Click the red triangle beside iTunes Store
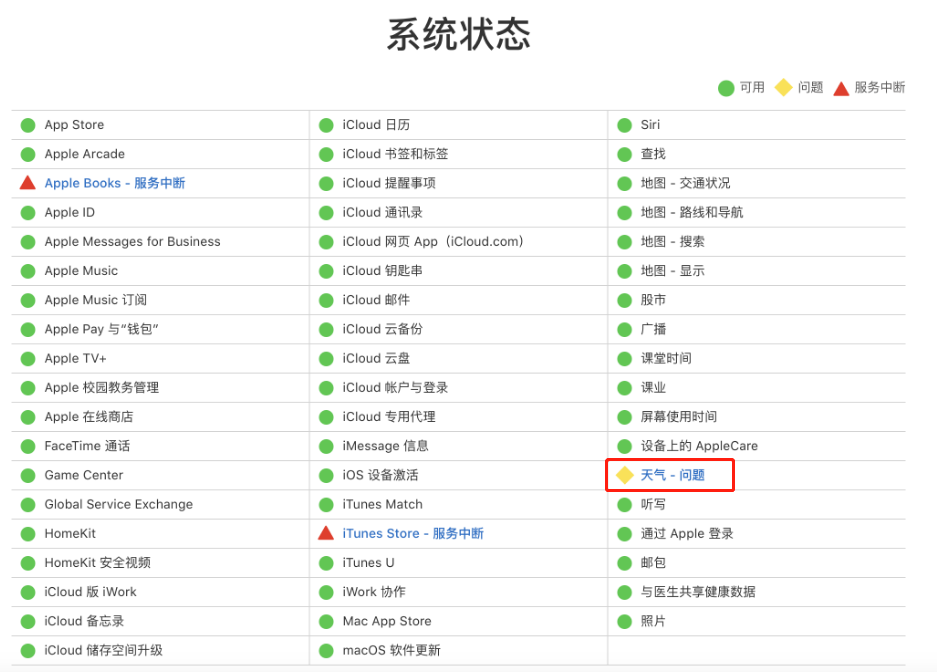 (325, 533)
